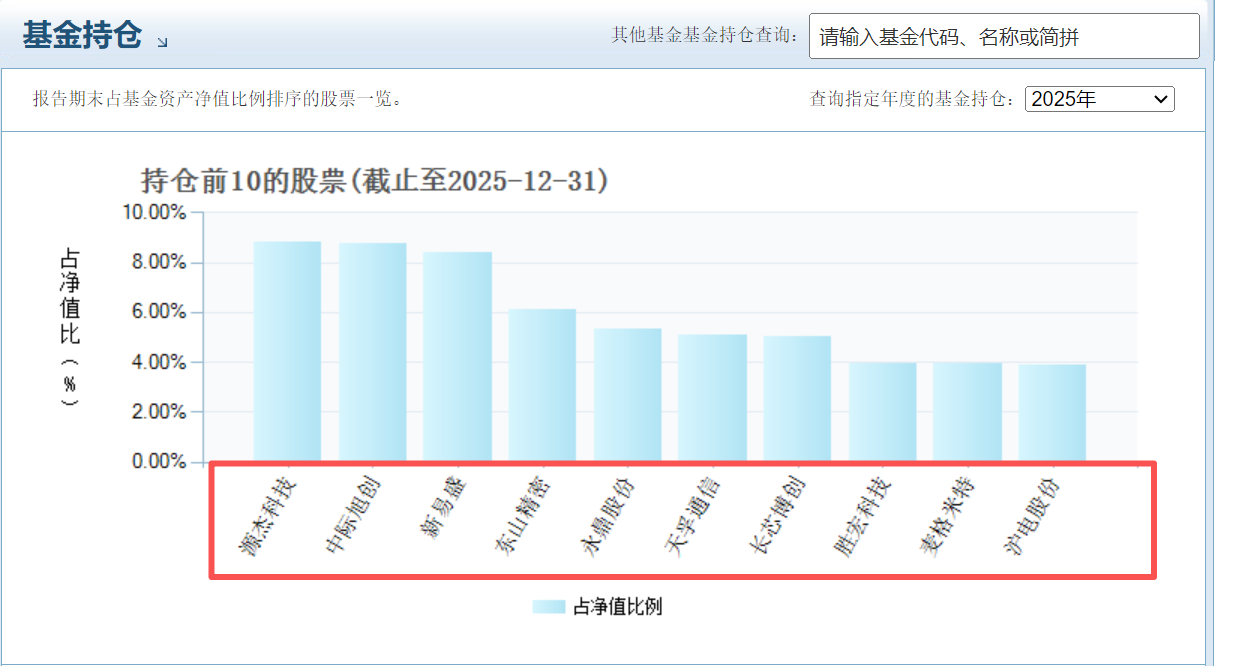Screen dimensions: 1236x666
Task: Click the 胜宏科技 axis label
Action: (861, 516)
